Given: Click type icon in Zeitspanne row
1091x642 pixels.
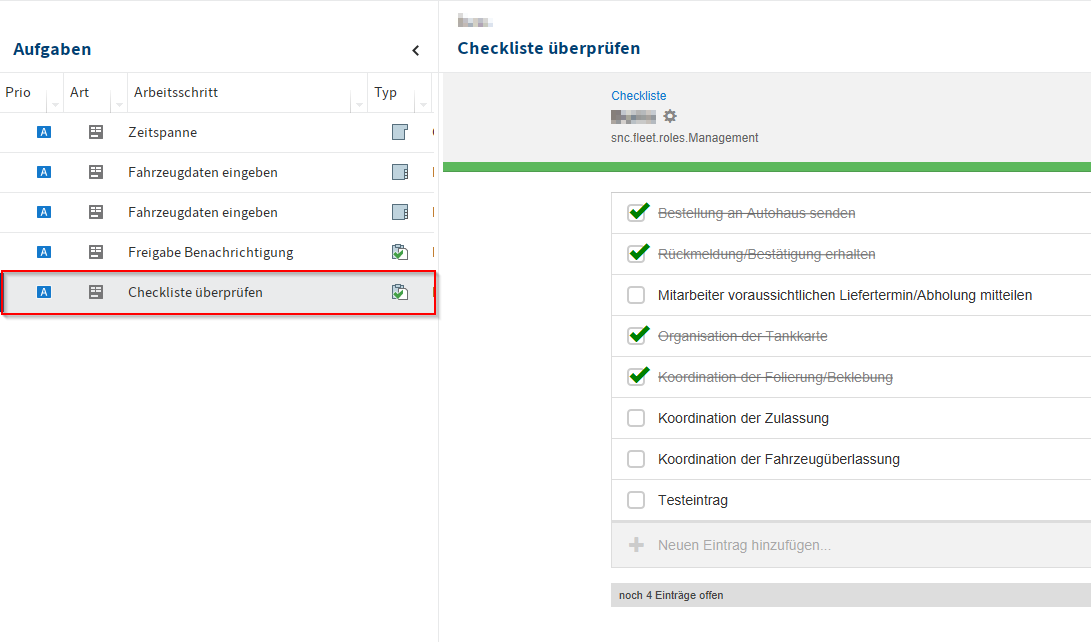Looking at the screenshot, I should 400,132.
